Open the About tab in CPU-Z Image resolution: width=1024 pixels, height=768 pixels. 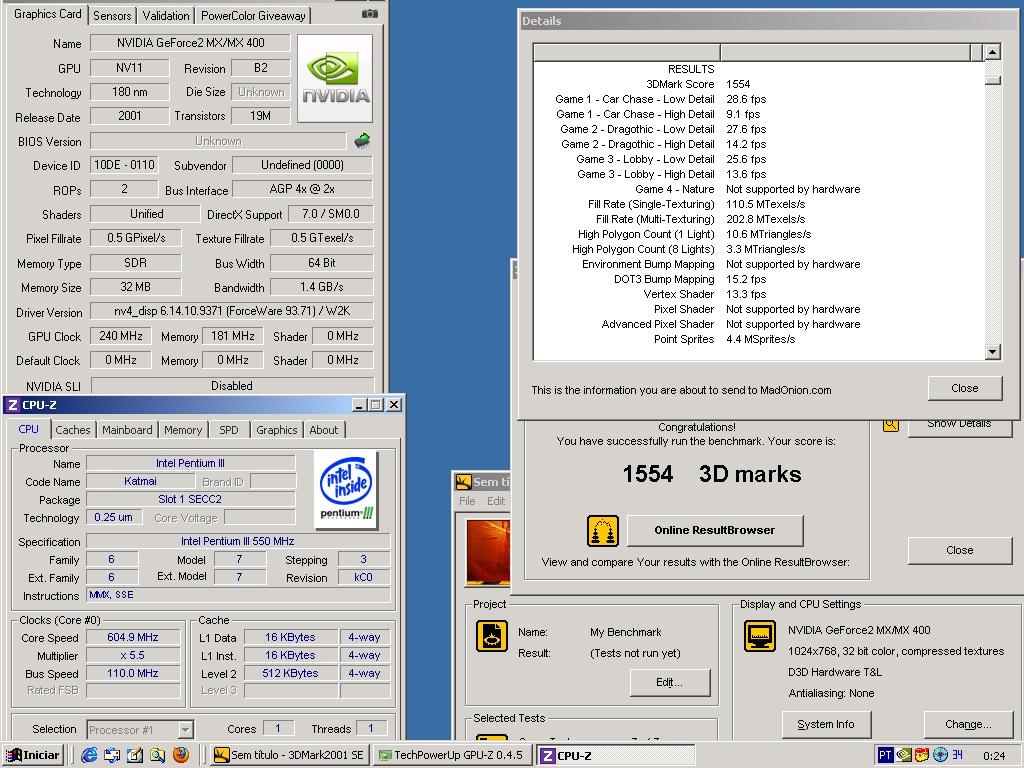(x=324, y=430)
